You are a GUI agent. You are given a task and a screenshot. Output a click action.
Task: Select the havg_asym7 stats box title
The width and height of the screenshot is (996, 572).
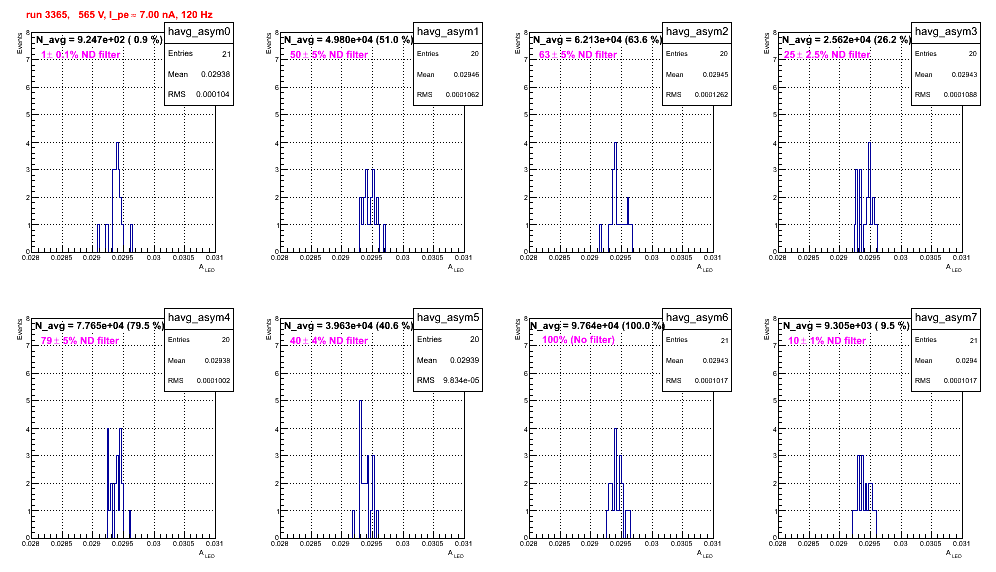946,317
